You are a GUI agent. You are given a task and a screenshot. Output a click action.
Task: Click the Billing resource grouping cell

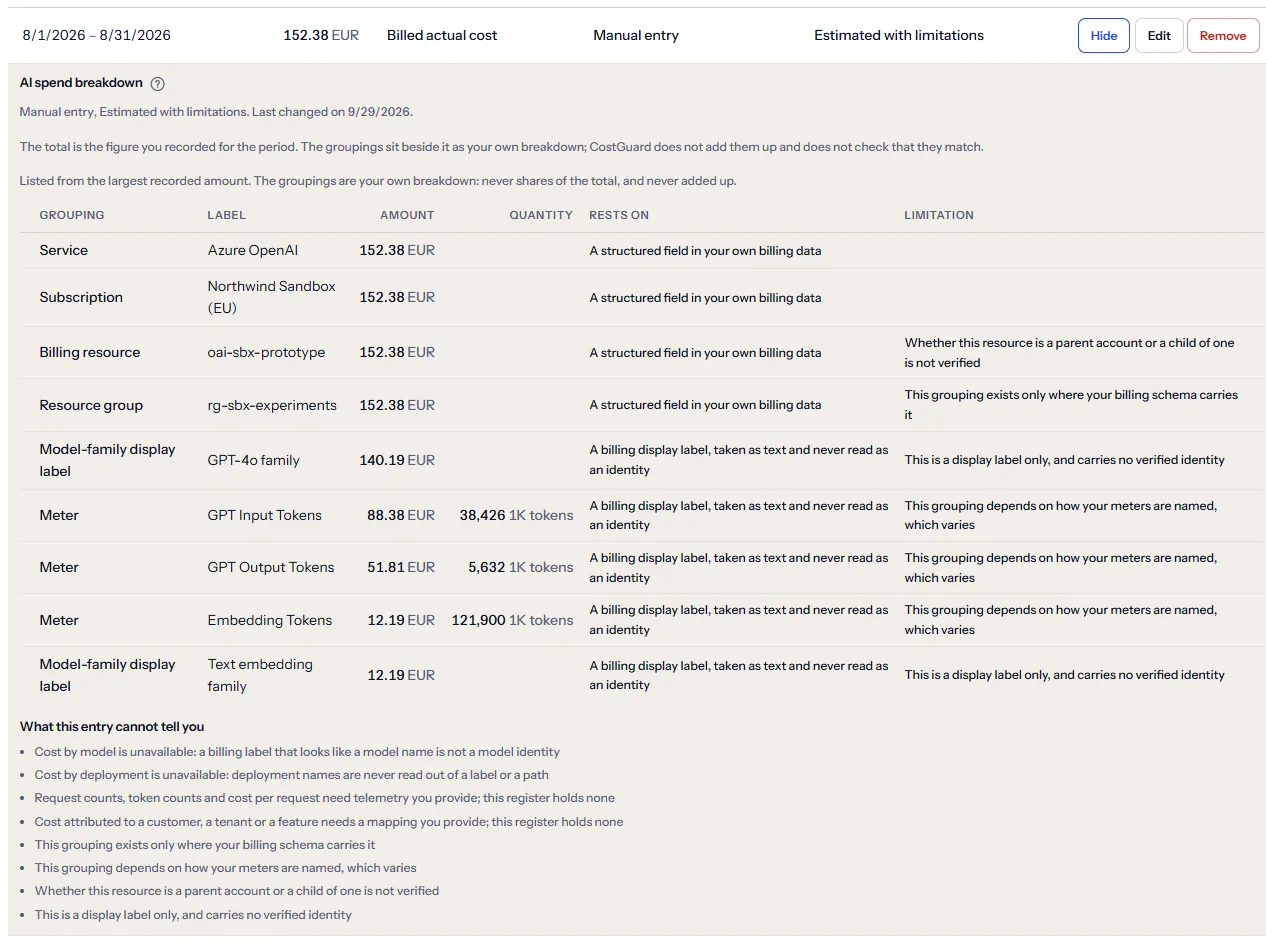tap(90, 352)
